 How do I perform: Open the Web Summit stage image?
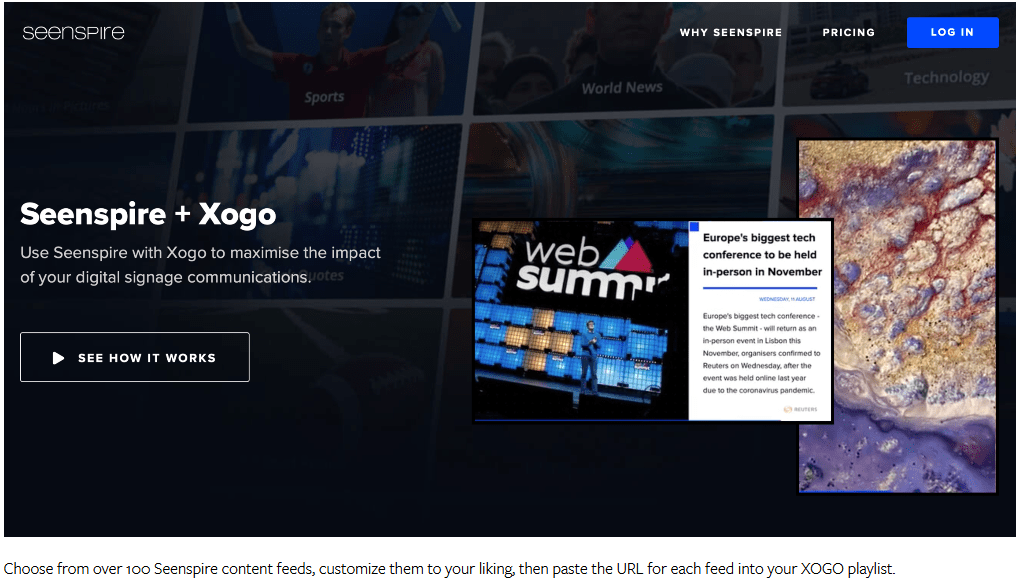[x=581, y=320]
